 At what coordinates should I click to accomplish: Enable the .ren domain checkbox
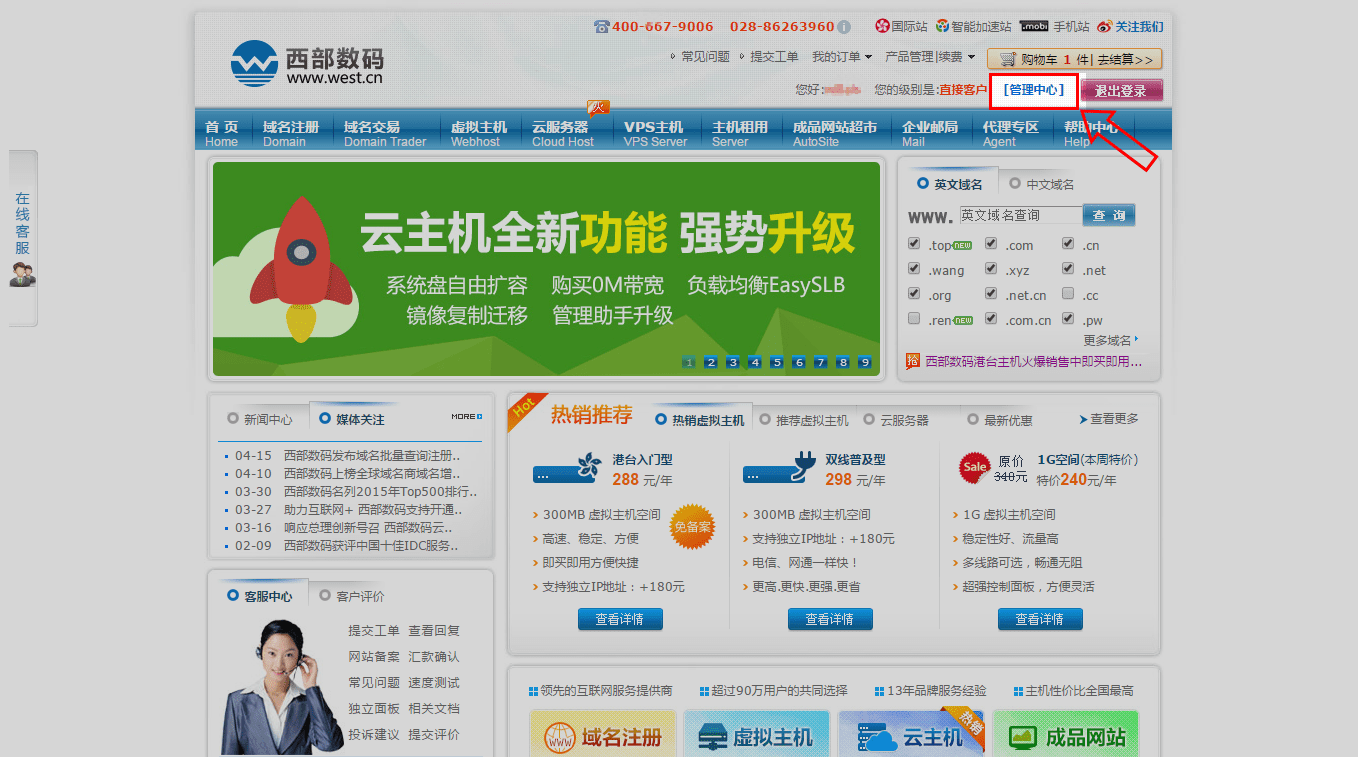(x=914, y=319)
